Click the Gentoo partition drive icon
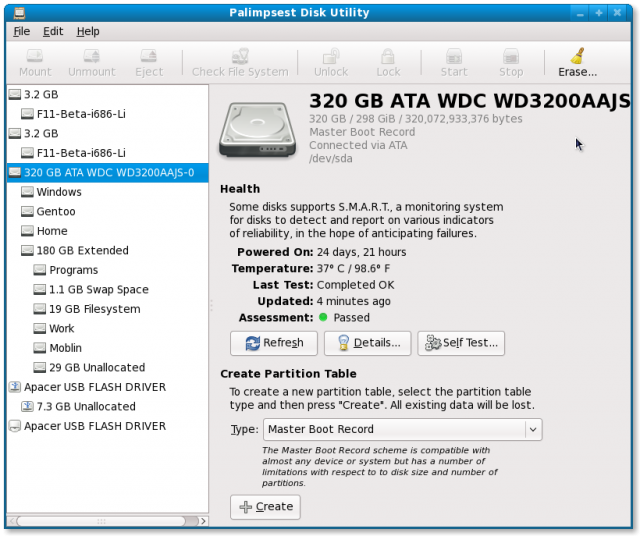Image resolution: width=640 pixels, height=536 pixels. click(x=27, y=211)
